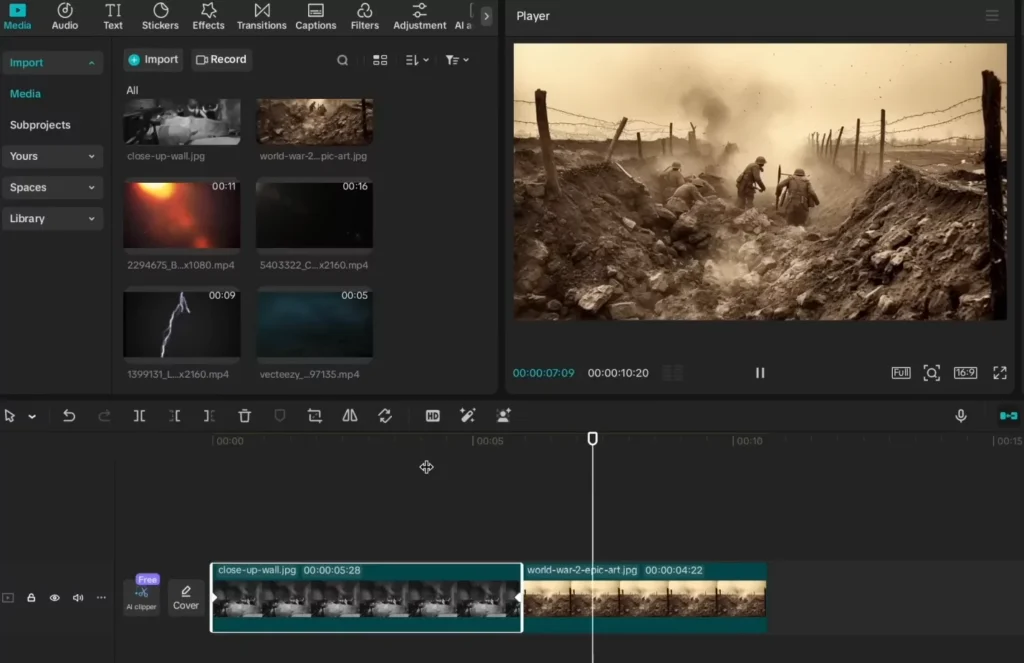
Task: Open the Player panel menu
Action: coord(992,16)
